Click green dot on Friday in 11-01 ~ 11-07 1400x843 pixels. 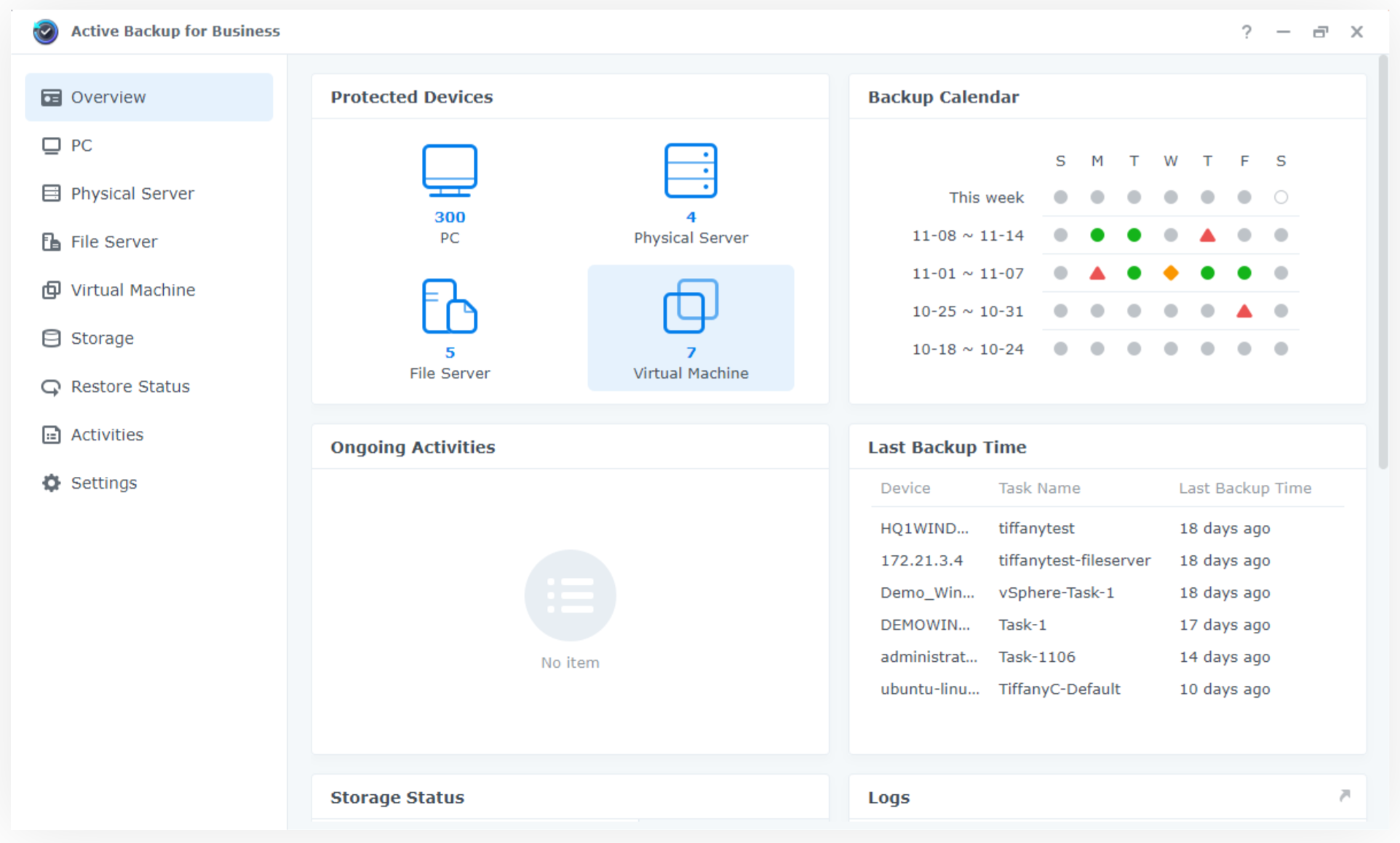1244,273
